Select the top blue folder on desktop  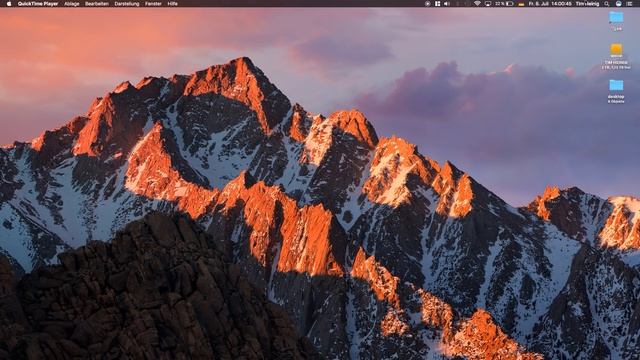tap(616, 17)
